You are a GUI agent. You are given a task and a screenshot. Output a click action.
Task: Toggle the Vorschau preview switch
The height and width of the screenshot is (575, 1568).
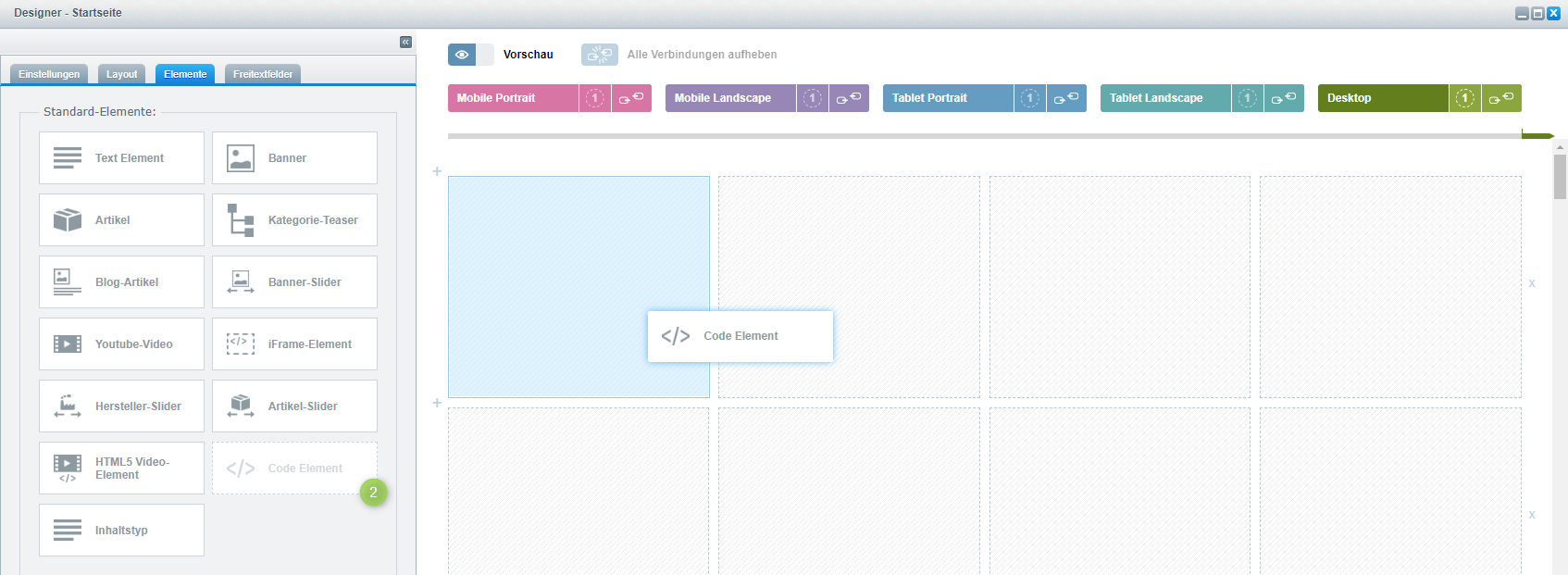tap(471, 55)
